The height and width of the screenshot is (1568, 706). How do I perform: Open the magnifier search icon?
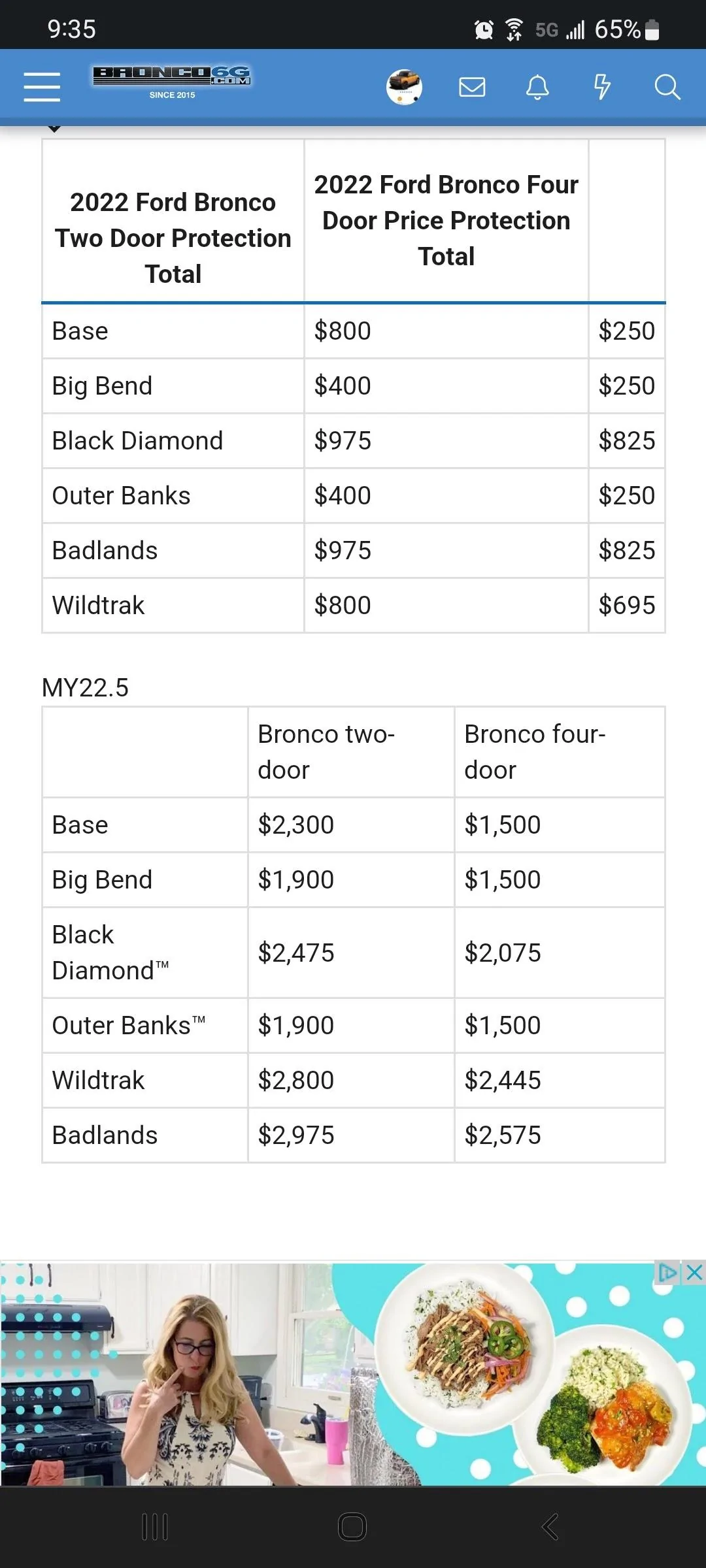click(667, 87)
